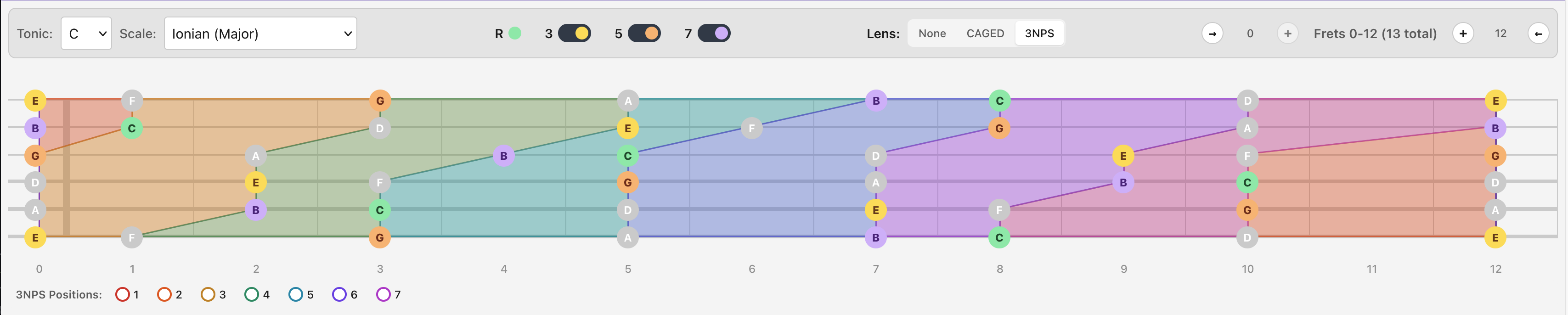
Task: Open the Scale dropdown showing Ionian (Major)
Action: point(260,34)
